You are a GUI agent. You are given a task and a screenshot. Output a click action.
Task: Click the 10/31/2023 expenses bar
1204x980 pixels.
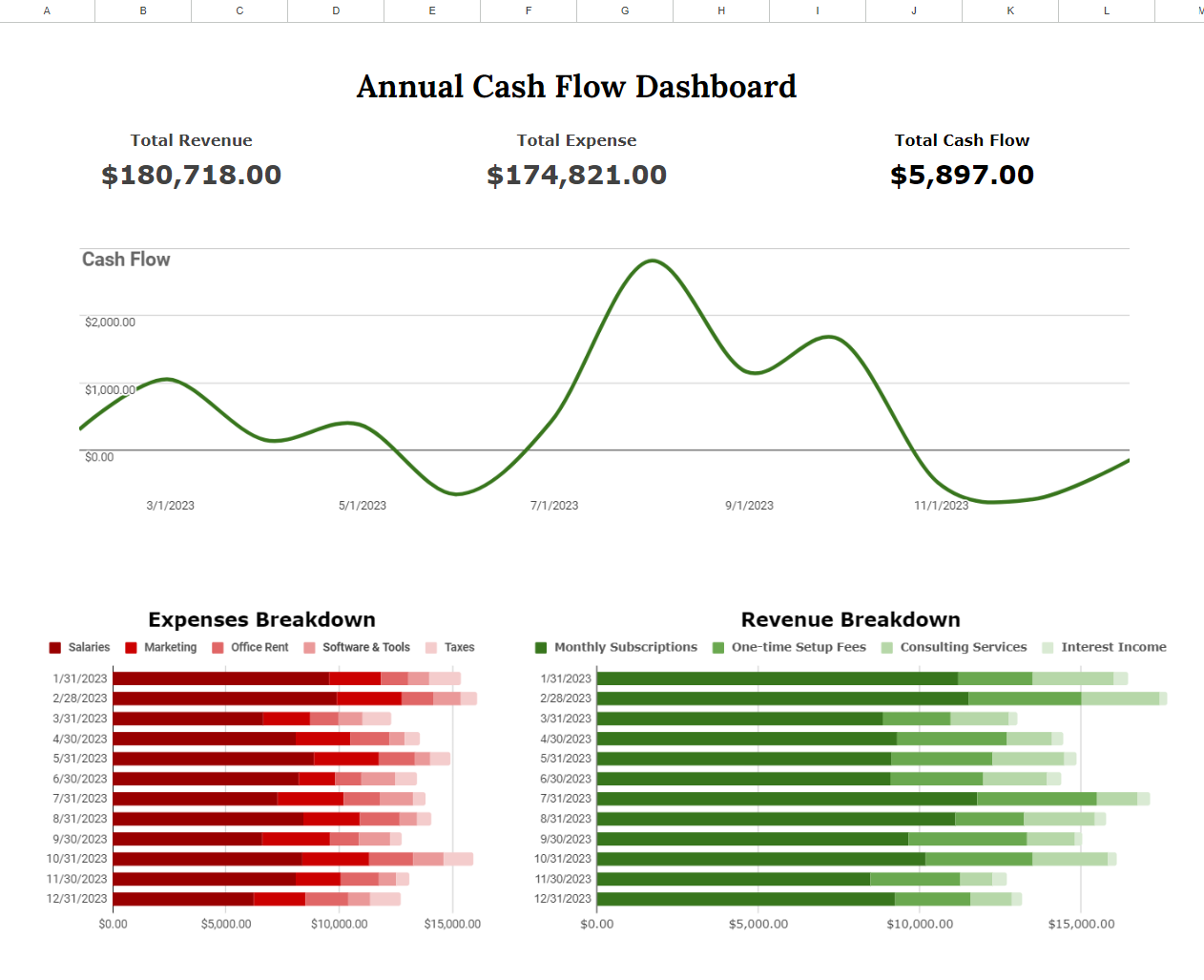click(293, 859)
